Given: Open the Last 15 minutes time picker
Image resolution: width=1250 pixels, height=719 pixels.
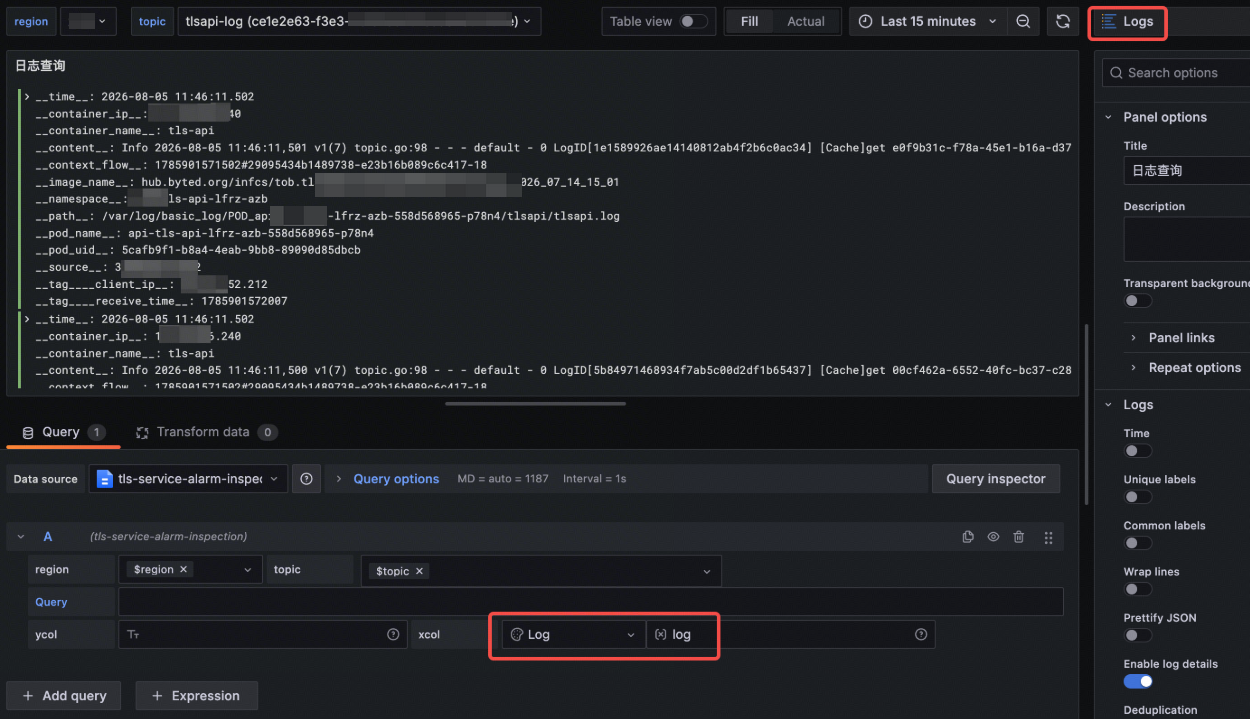Looking at the screenshot, I should pos(928,22).
